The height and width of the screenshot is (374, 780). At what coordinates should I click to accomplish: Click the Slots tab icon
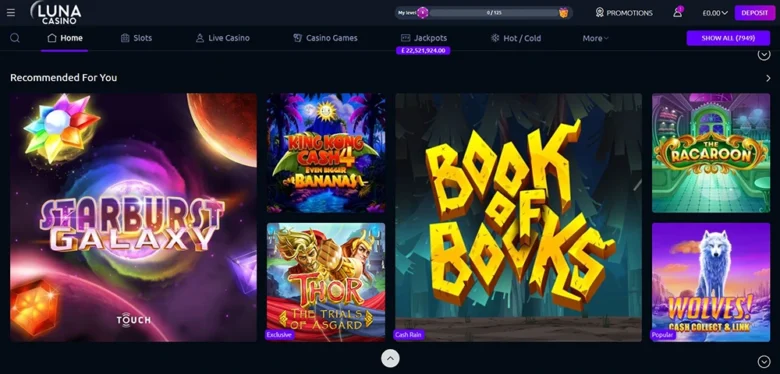click(125, 38)
